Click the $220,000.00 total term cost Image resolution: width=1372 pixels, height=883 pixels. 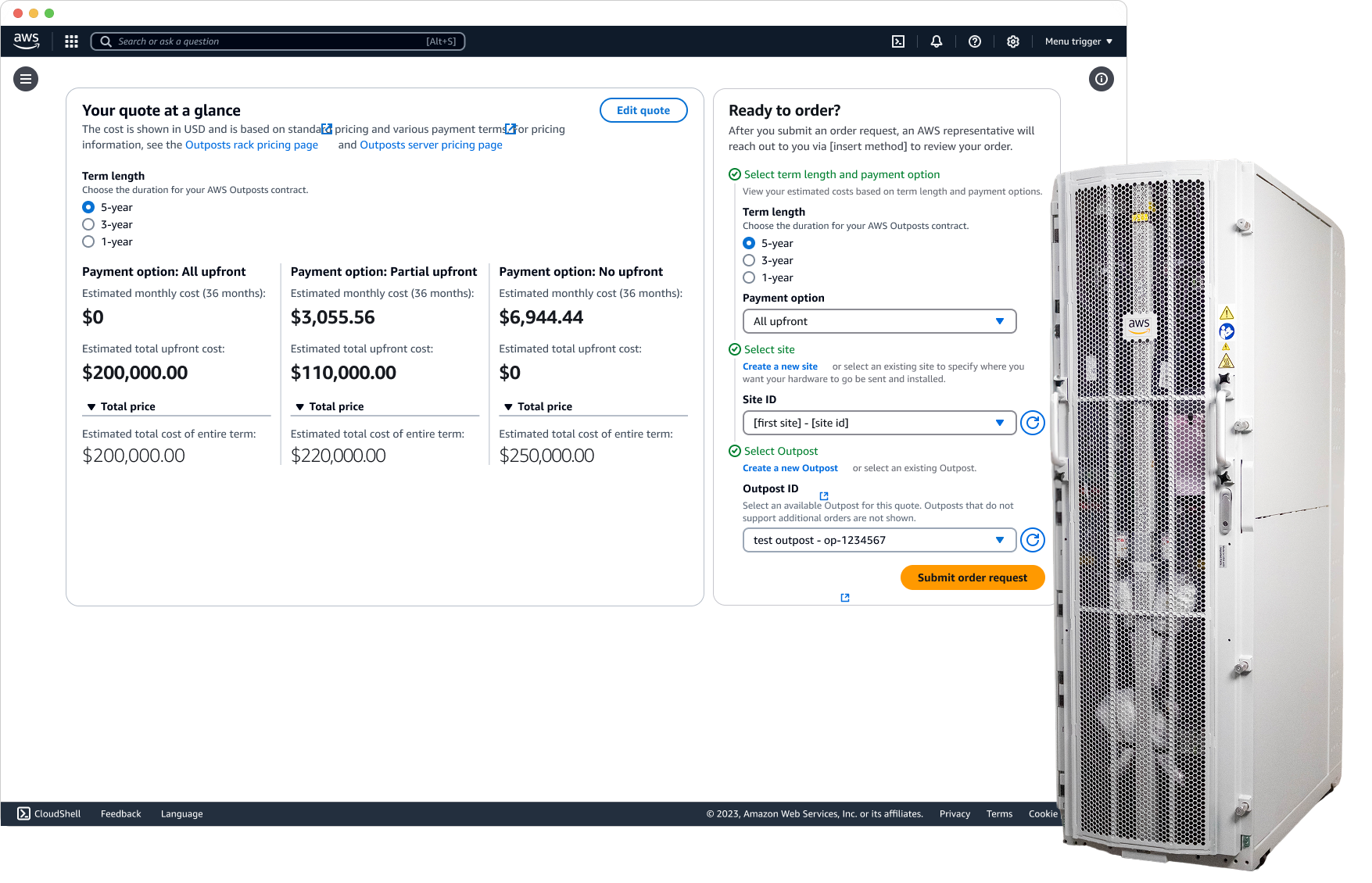coord(339,456)
